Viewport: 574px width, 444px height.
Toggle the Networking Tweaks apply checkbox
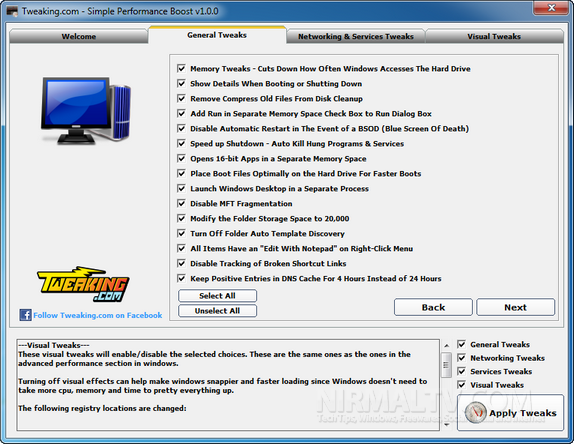point(462,358)
